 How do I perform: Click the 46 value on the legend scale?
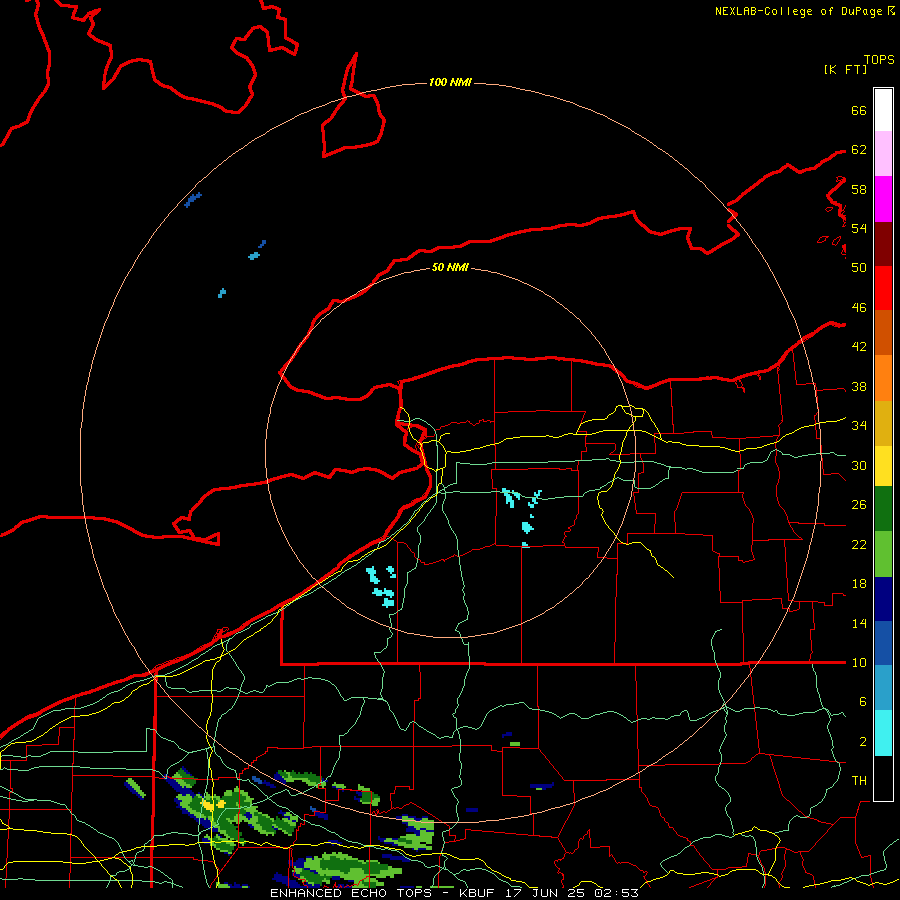click(859, 308)
